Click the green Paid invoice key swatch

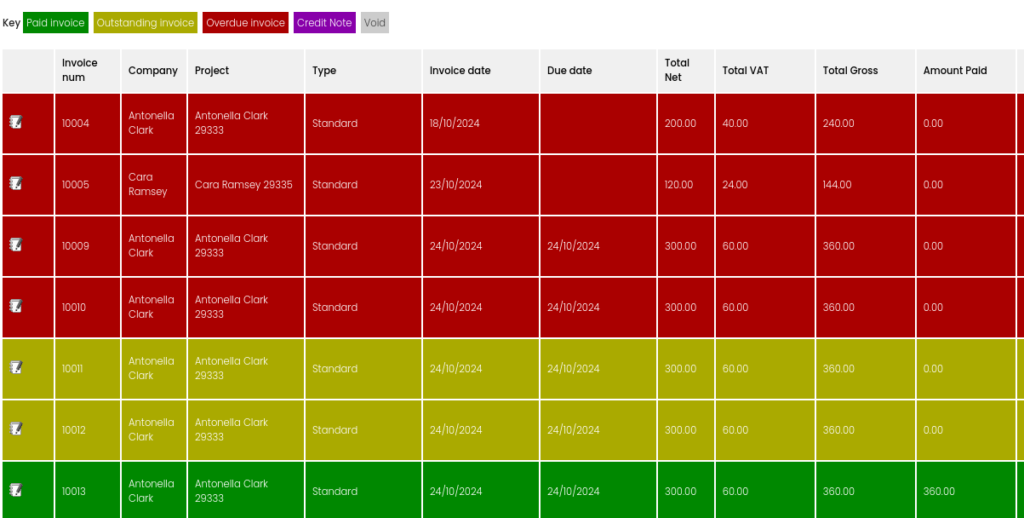pyautogui.click(x=55, y=23)
